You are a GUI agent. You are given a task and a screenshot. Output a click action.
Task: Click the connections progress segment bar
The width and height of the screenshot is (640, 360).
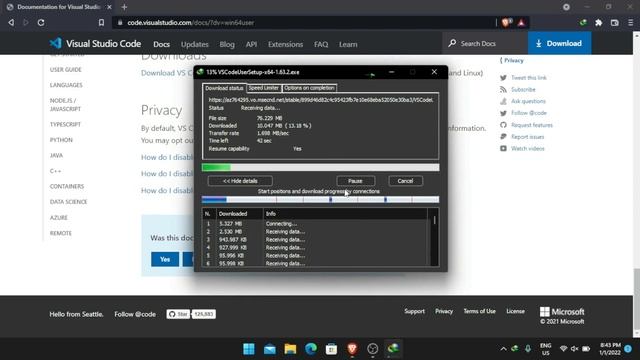pos(320,200)
